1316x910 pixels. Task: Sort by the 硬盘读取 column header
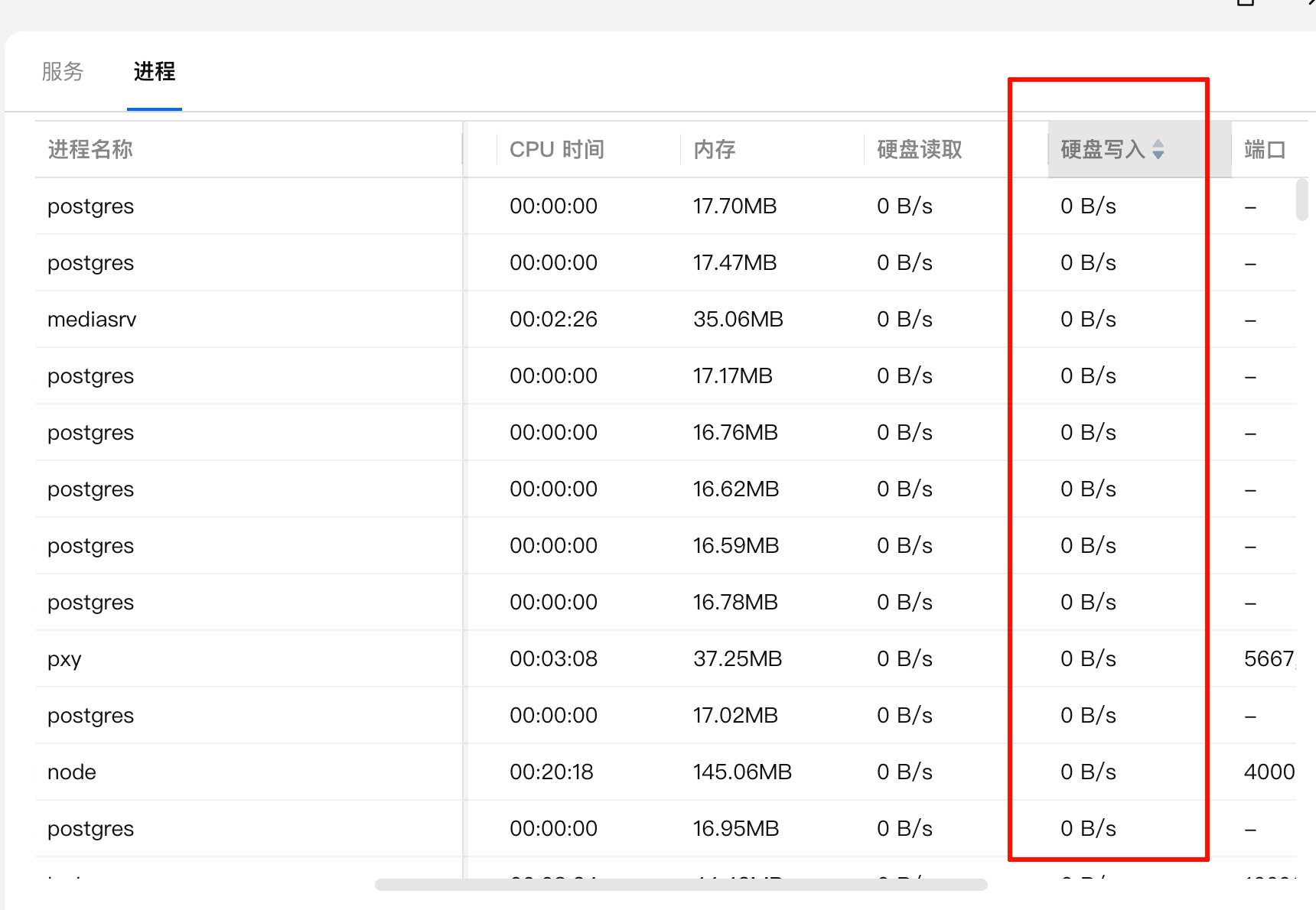click(x=920, y=149)
